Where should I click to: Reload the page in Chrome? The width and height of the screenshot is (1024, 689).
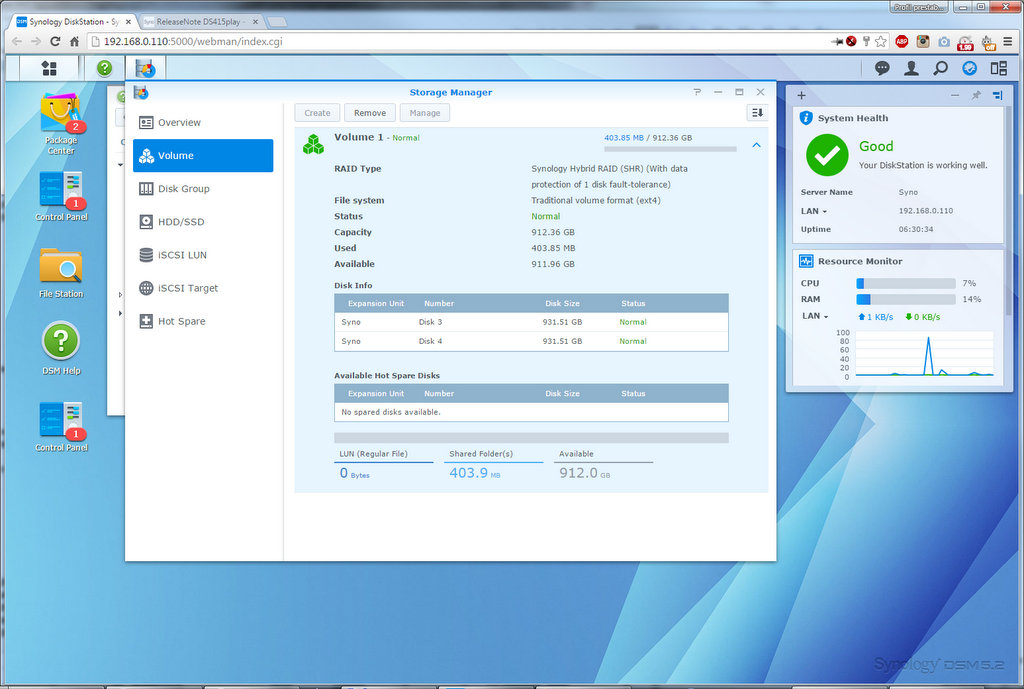point(56,41)
